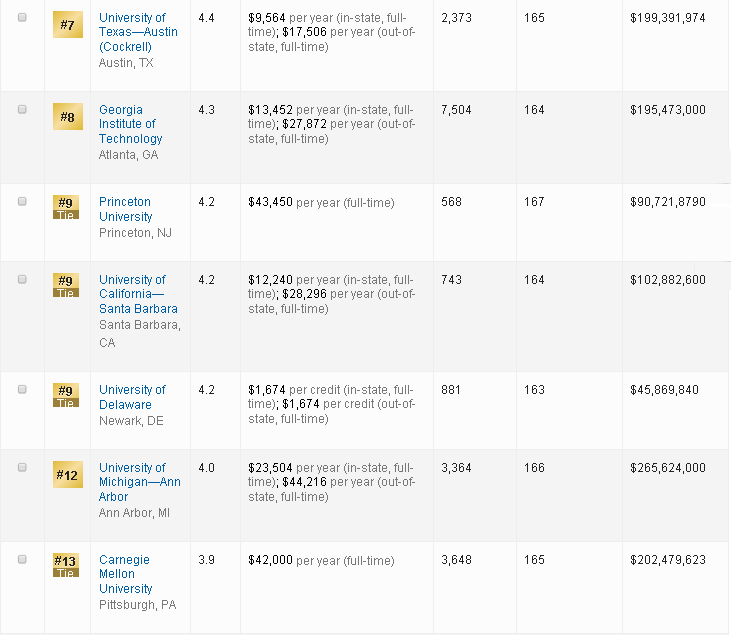The height and width of the screenshot is (635, 731).
Task: Check the Princeton University compare box
Action: pos(22,202)
